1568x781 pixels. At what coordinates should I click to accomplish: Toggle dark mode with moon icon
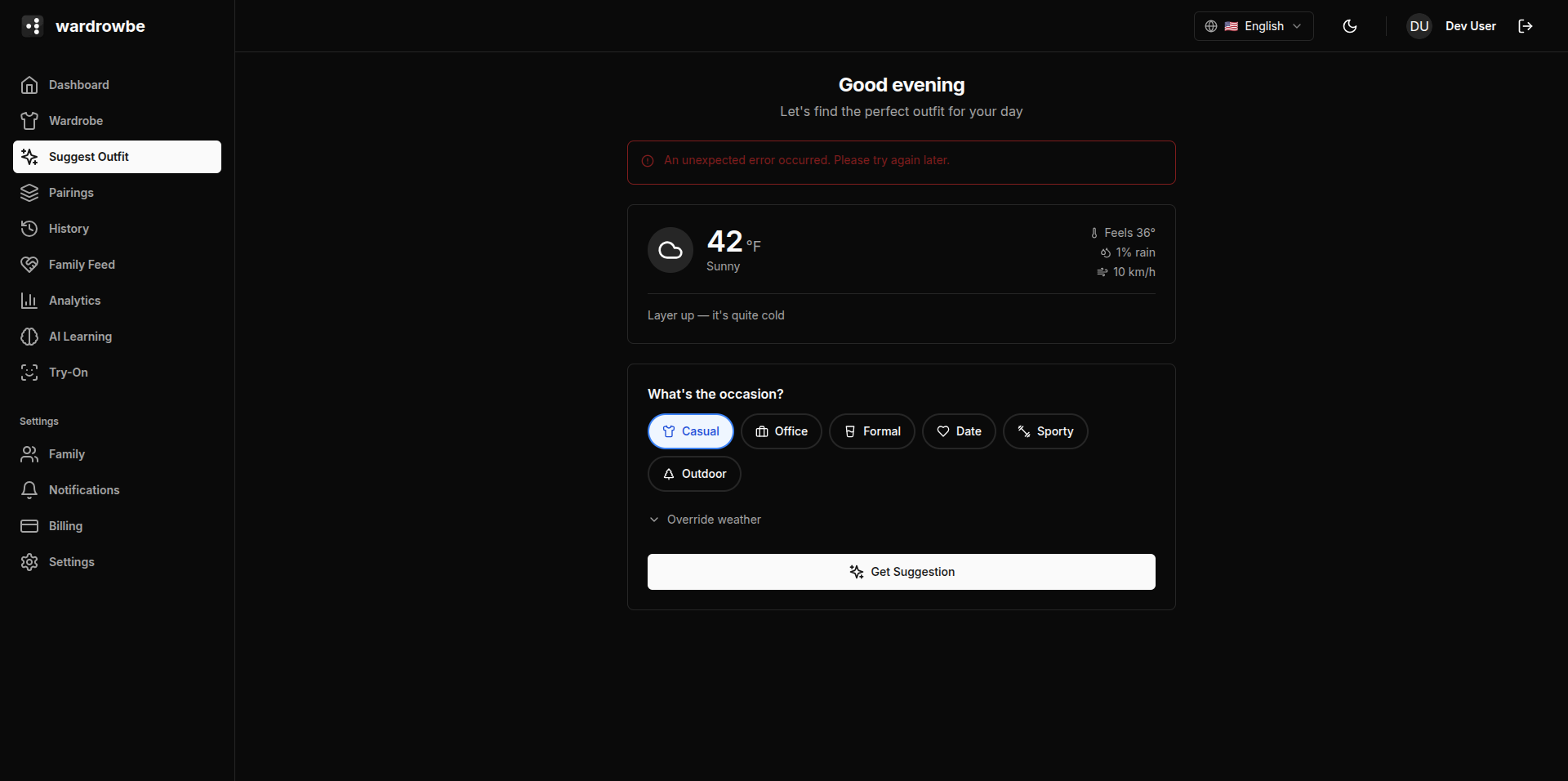[x=1350, y=26]
